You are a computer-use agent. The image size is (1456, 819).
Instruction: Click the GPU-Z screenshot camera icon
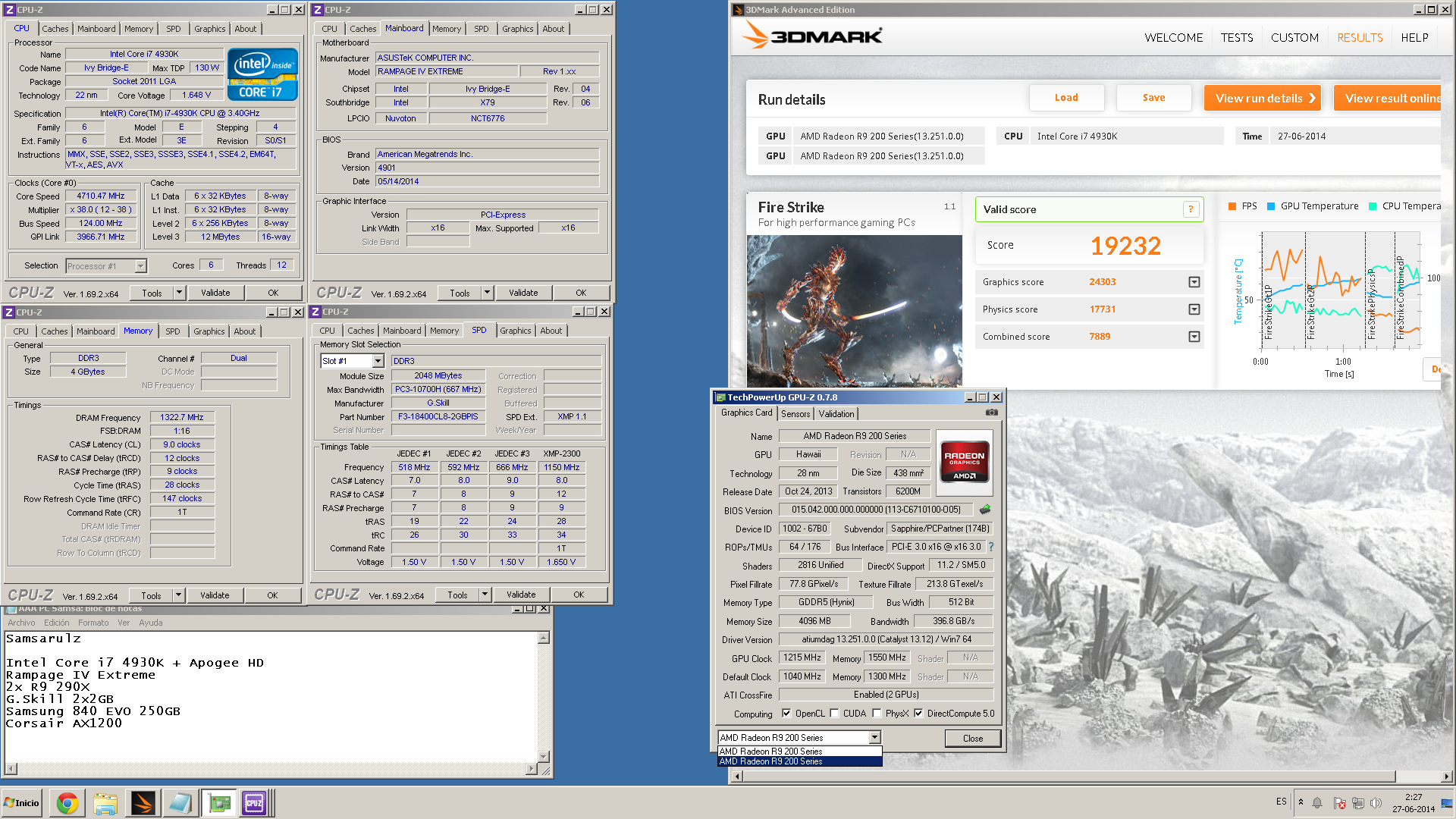991,413
